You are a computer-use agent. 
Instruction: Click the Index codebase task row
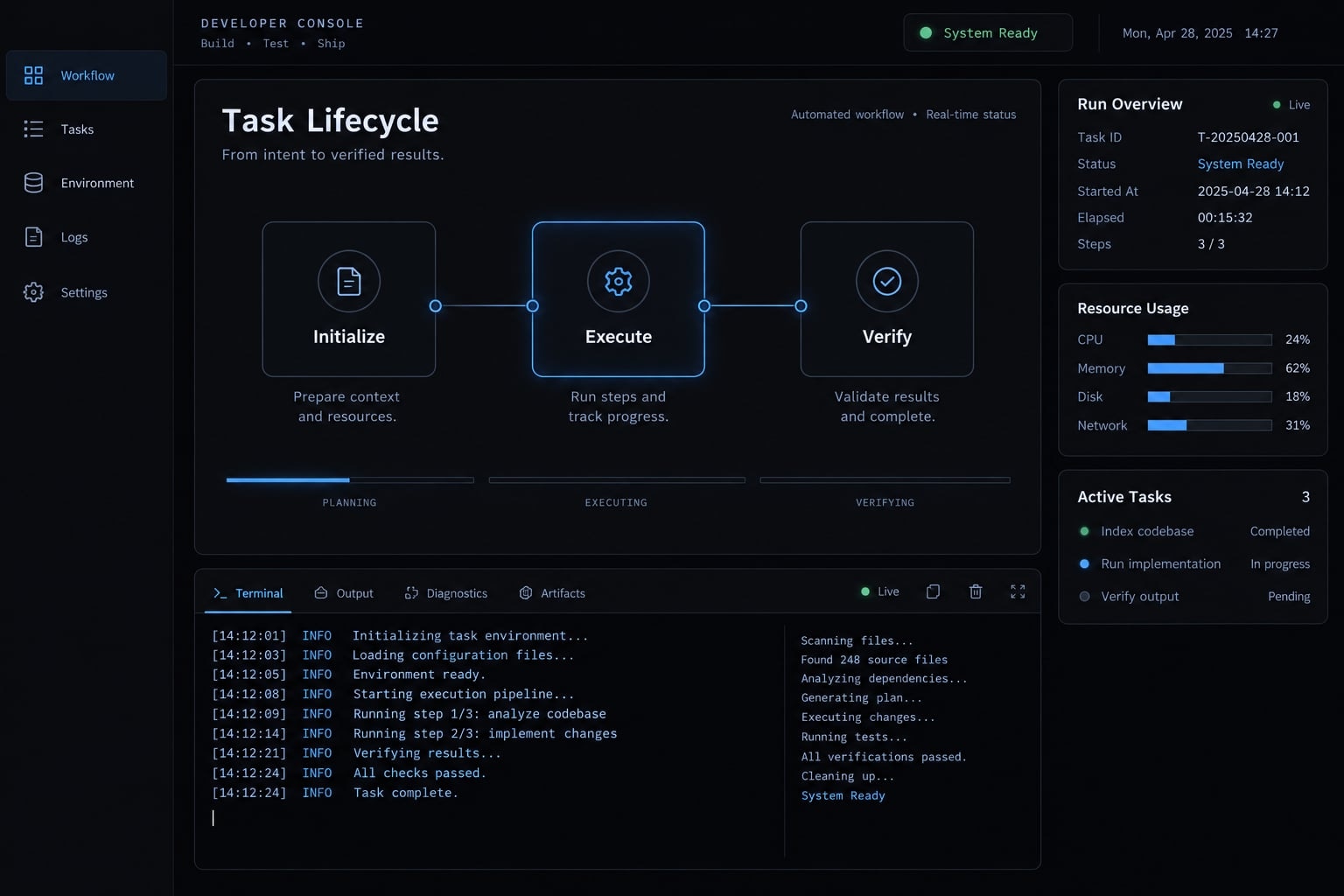(x=1193, y=531)
